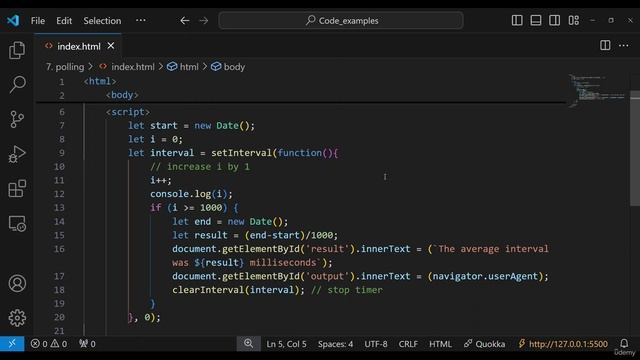
Task: Click the '// stop timer' comment
Action: pyautogui.click(x=347, y=290)
